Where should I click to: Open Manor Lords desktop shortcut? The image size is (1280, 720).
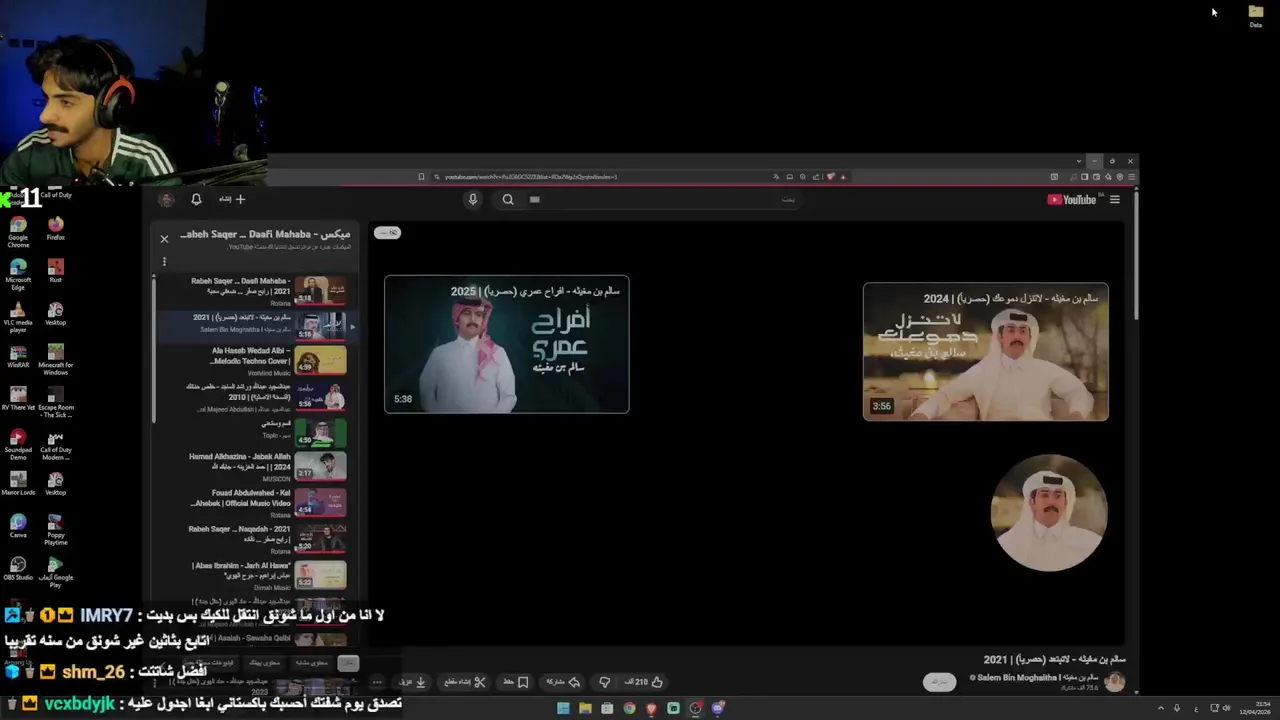(x=18, y=484)
